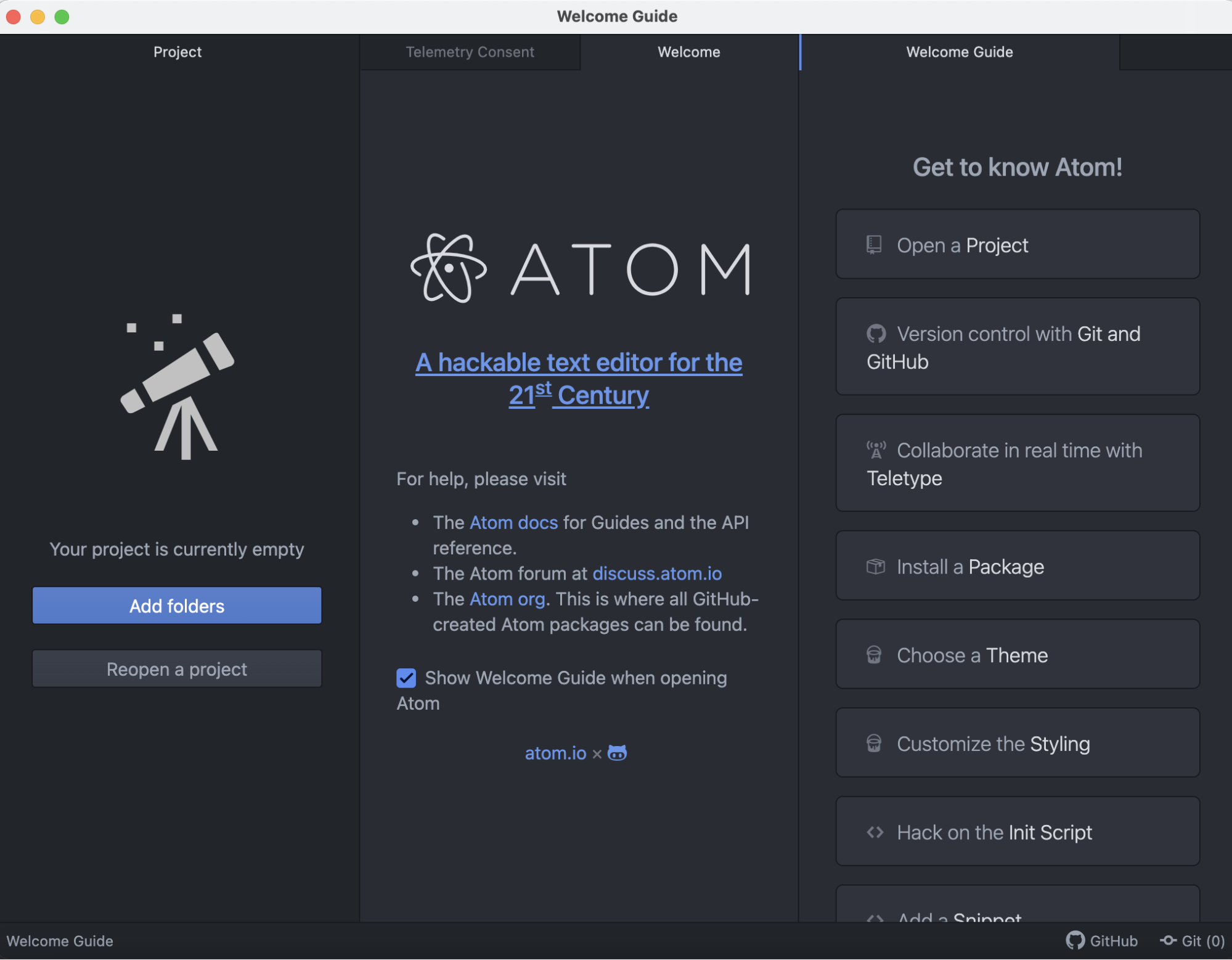Viewport: 1232px width, 960px height.
Task: Expand the Version control with Git and GitHub card
Action: [x=1018, y=347]
